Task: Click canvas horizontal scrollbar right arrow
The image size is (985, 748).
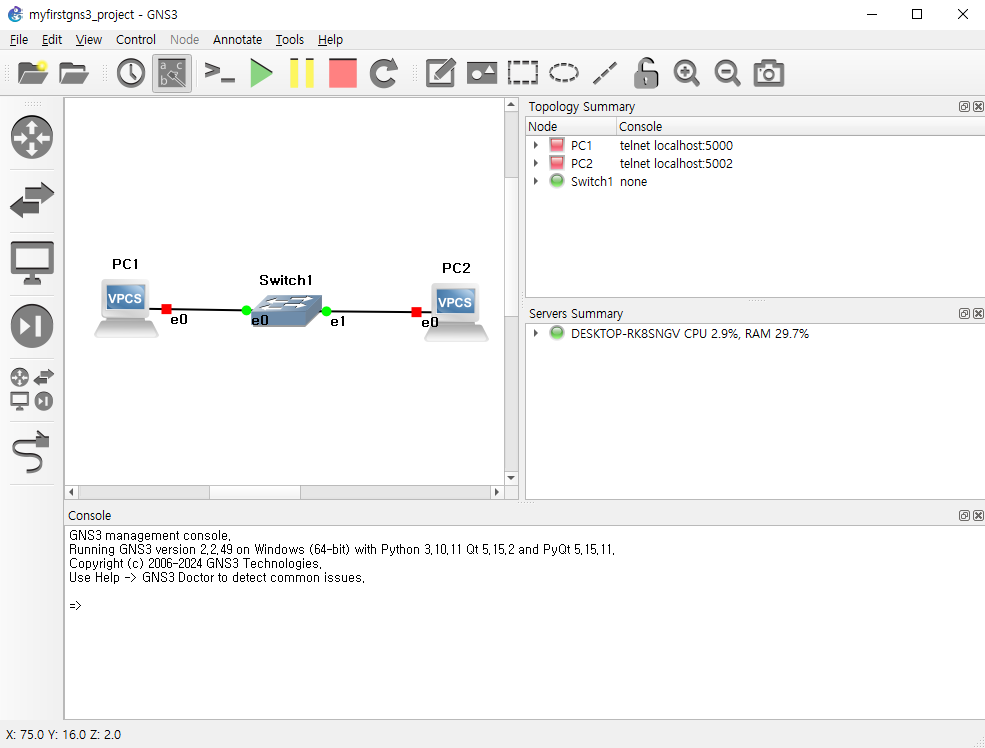Action: click(x=497, y=492)
